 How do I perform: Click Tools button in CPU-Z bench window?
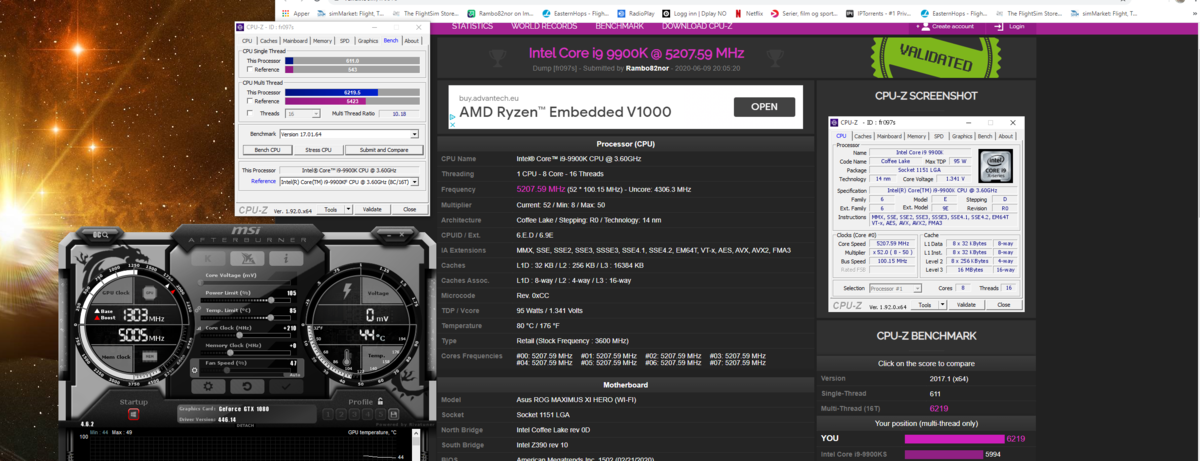click(329, 209)
